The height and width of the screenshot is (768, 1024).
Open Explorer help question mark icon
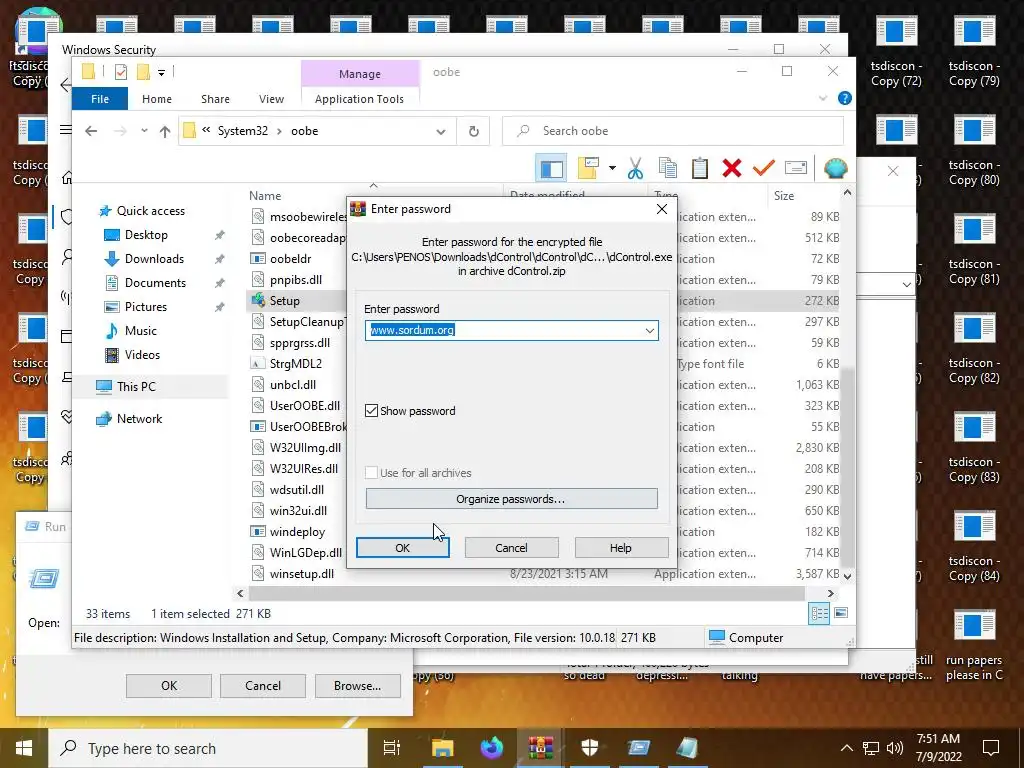coord(844,99)
